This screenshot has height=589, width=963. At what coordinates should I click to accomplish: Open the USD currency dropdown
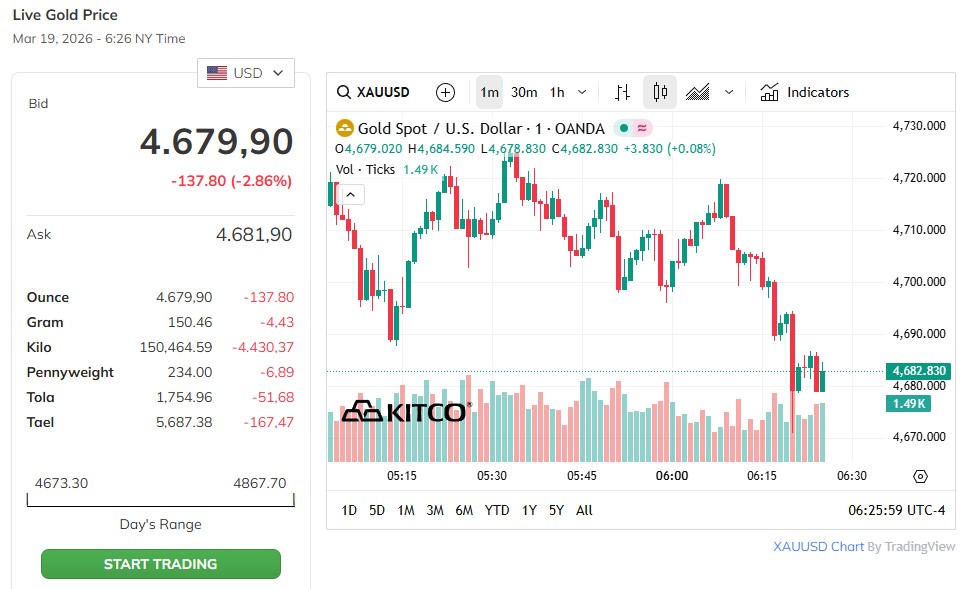coord(246,73)
